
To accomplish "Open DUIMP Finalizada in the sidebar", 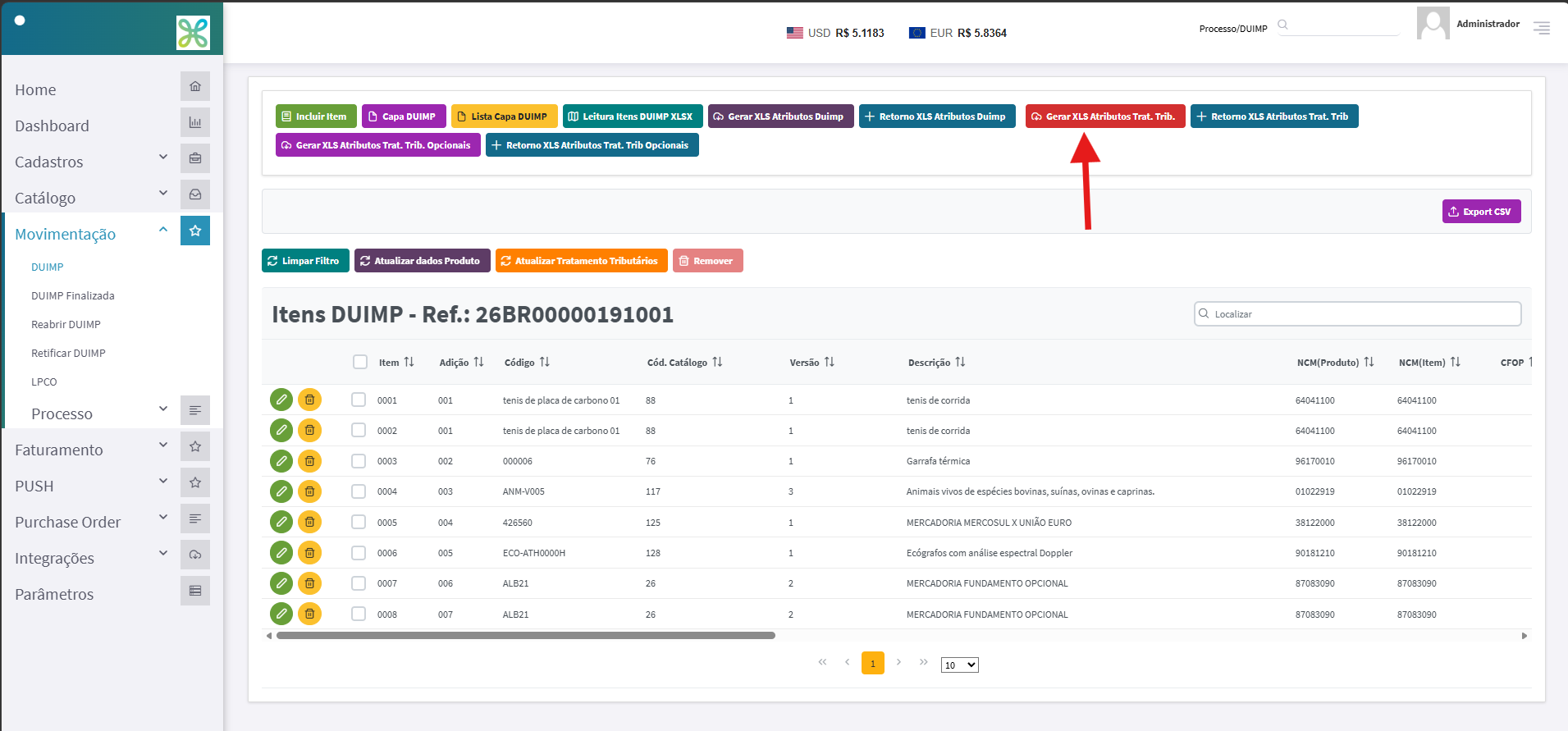I will click(73, 296).
